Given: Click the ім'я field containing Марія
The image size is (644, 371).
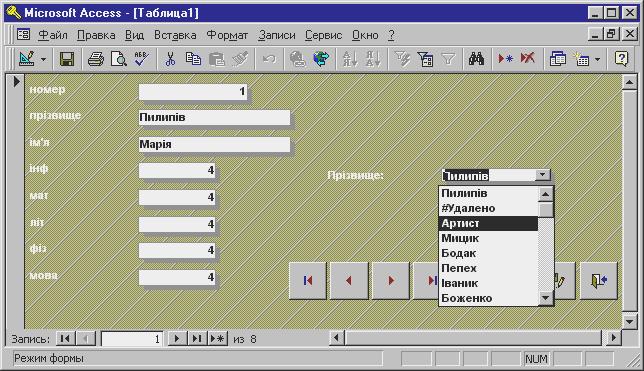Looking at the screenshot, I should 214,144.
